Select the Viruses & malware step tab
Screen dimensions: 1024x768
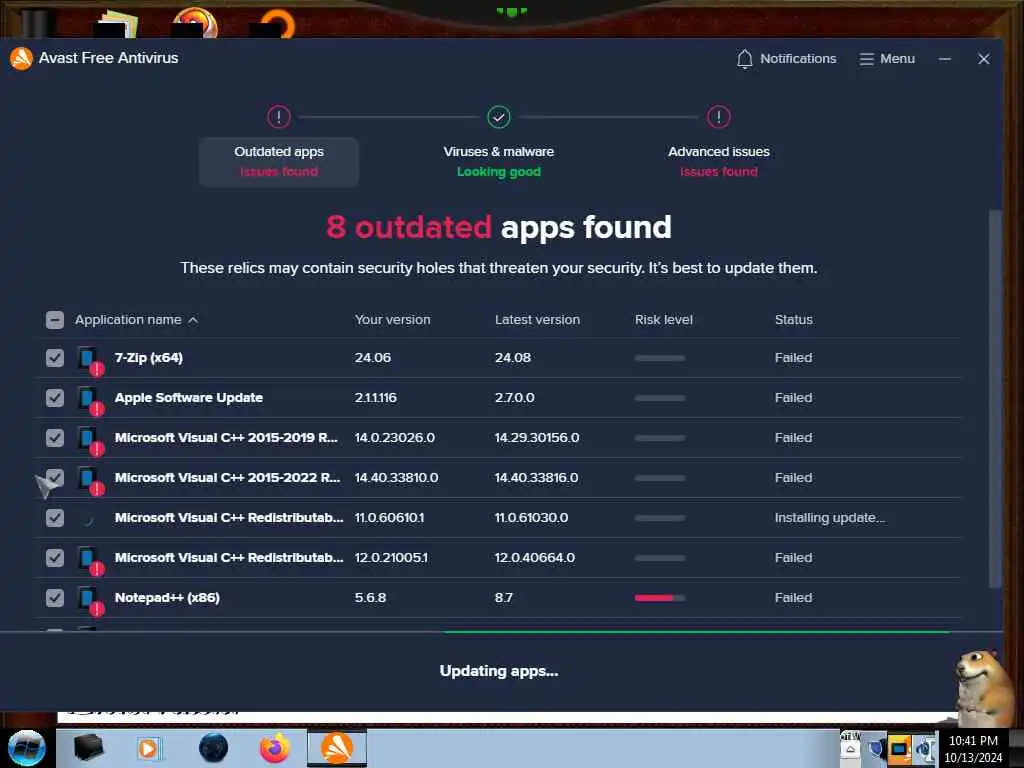[499, 161]
